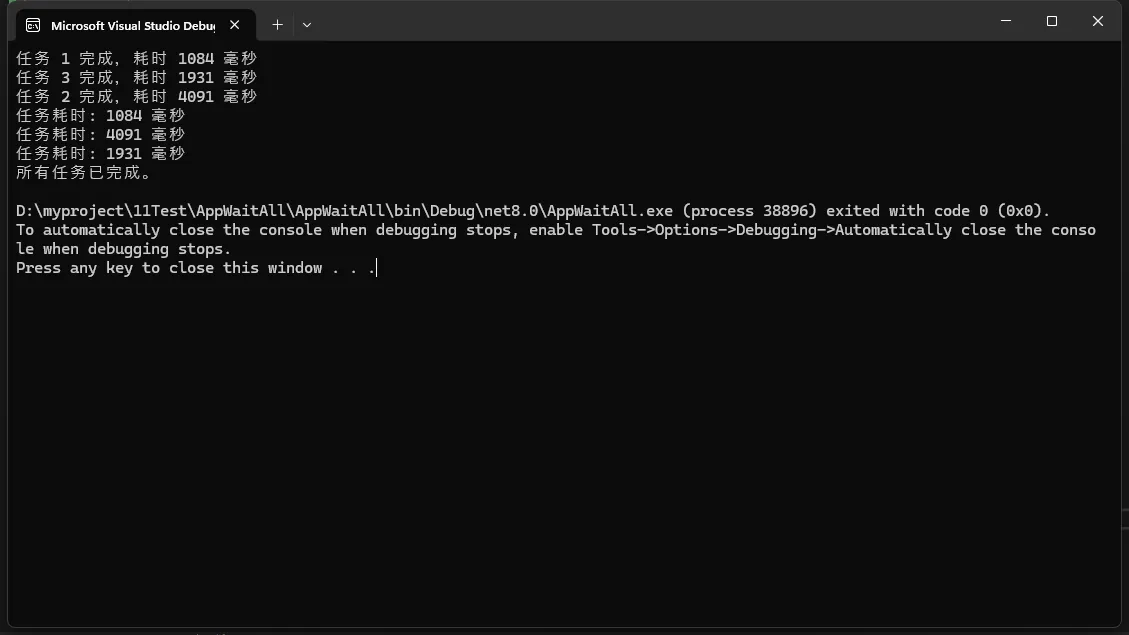Minimize the terminal window
This screenshot has height=635, width=1129.
click(1006, 21)
